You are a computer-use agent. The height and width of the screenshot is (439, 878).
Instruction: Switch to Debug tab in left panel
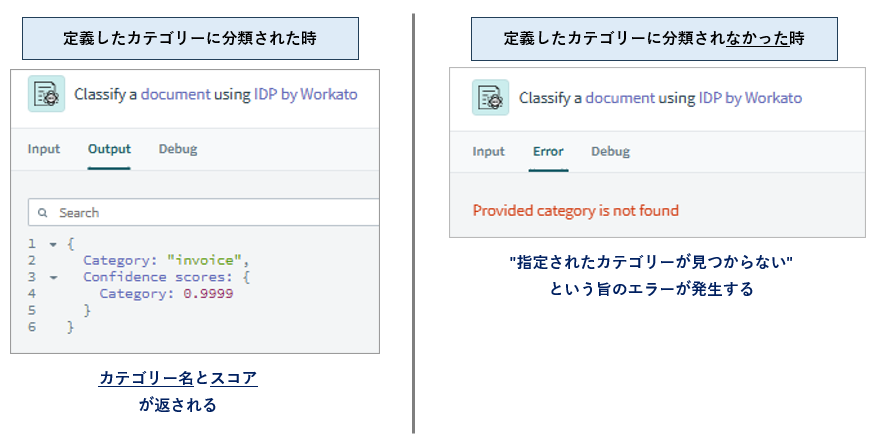(x=178, y=149)
